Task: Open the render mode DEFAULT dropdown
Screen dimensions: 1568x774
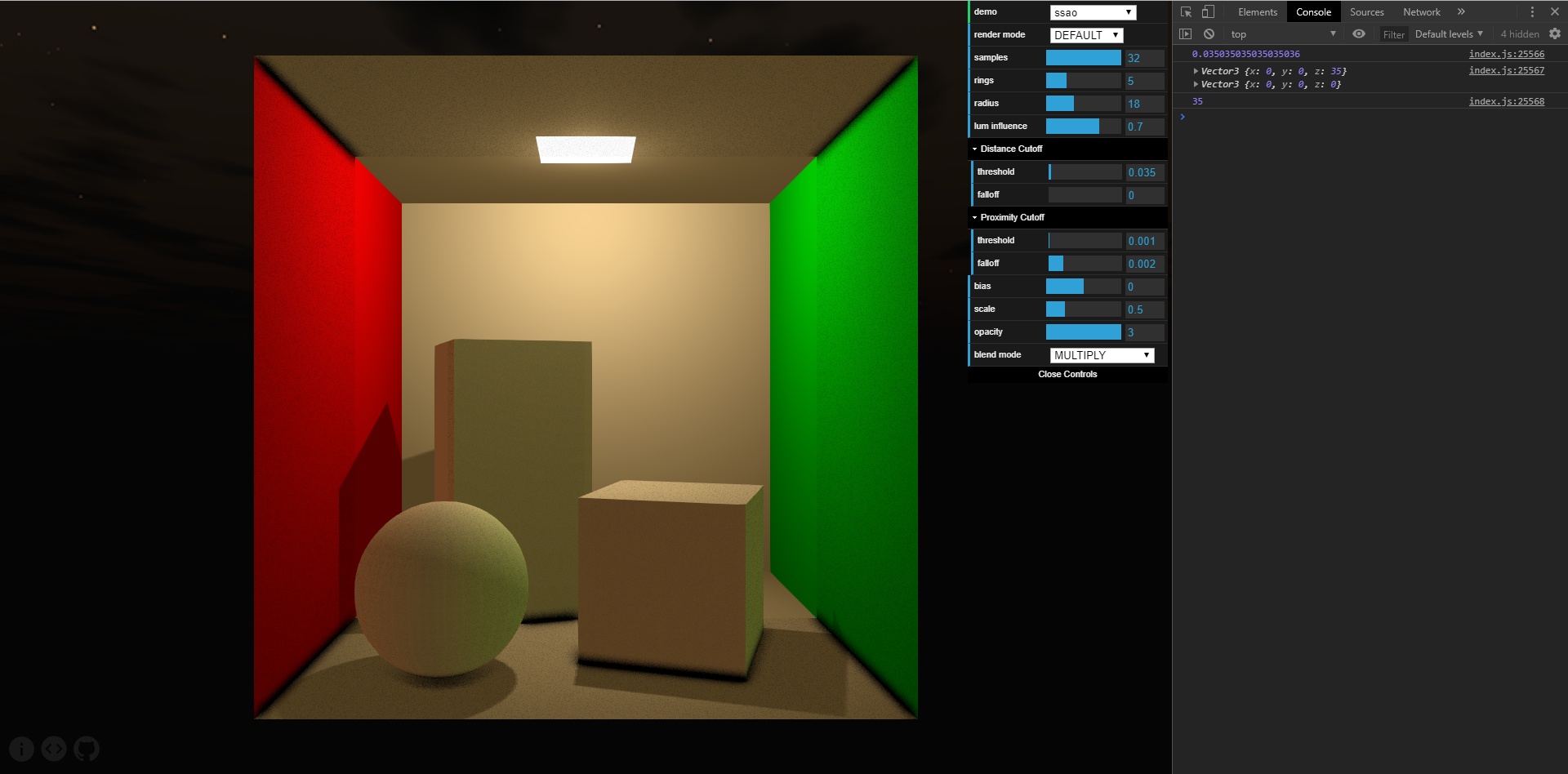Action: tap(1086, 35)
